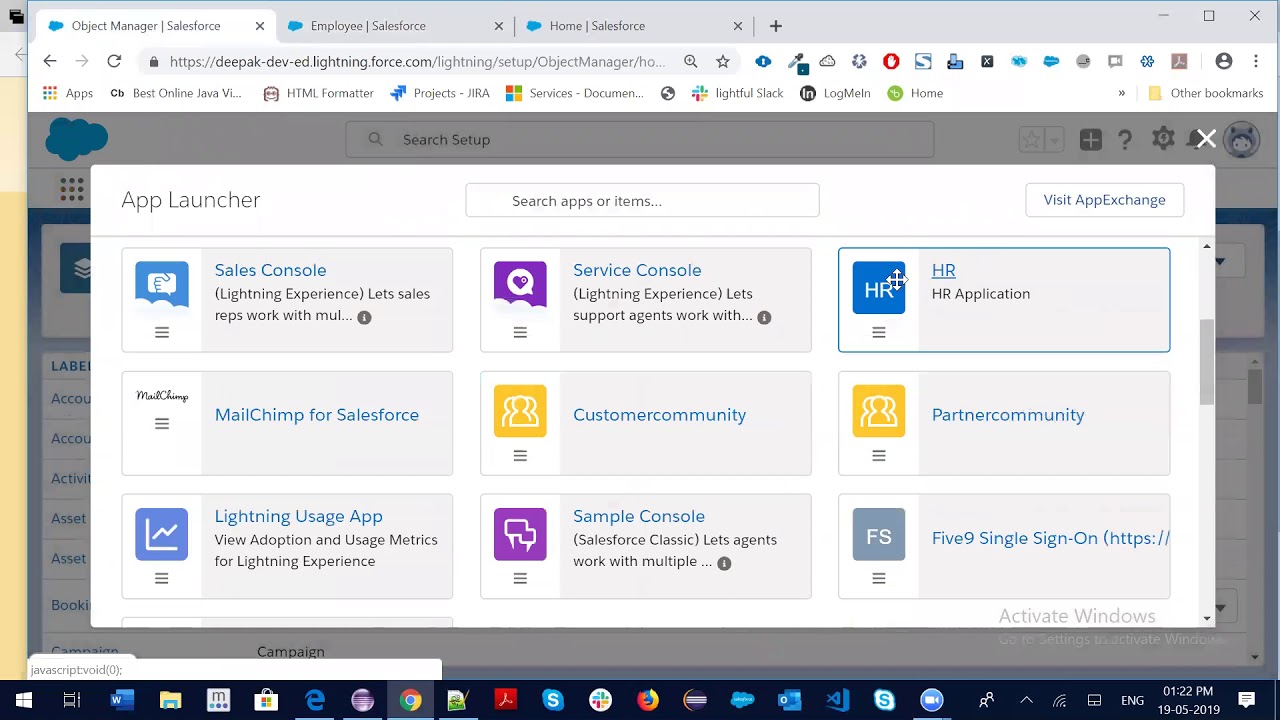Click the drag handle under the MailChimp logo

pos(162,424)
